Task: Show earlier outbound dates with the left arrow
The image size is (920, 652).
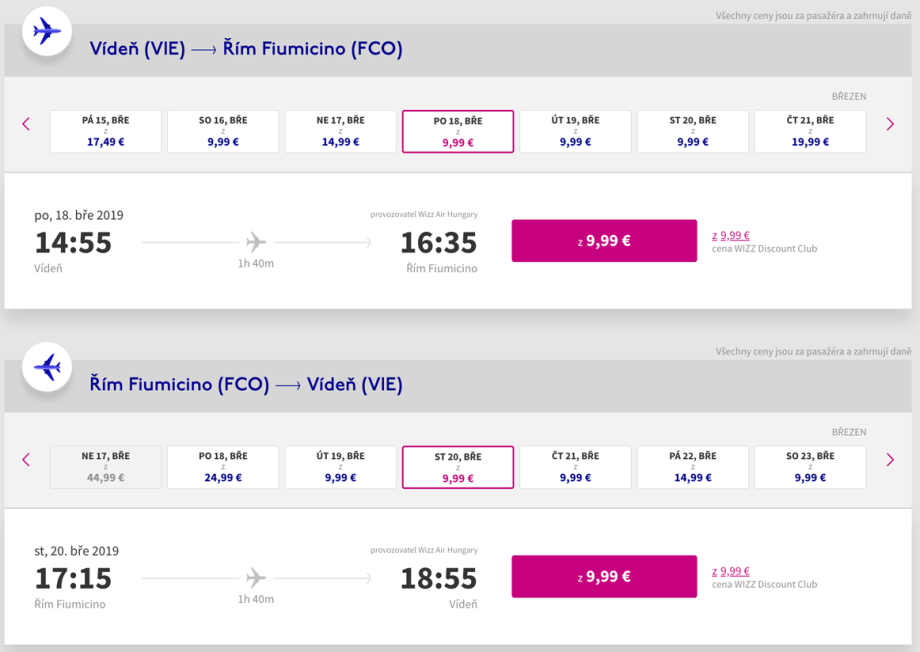Action: click(x=26, y=124)
